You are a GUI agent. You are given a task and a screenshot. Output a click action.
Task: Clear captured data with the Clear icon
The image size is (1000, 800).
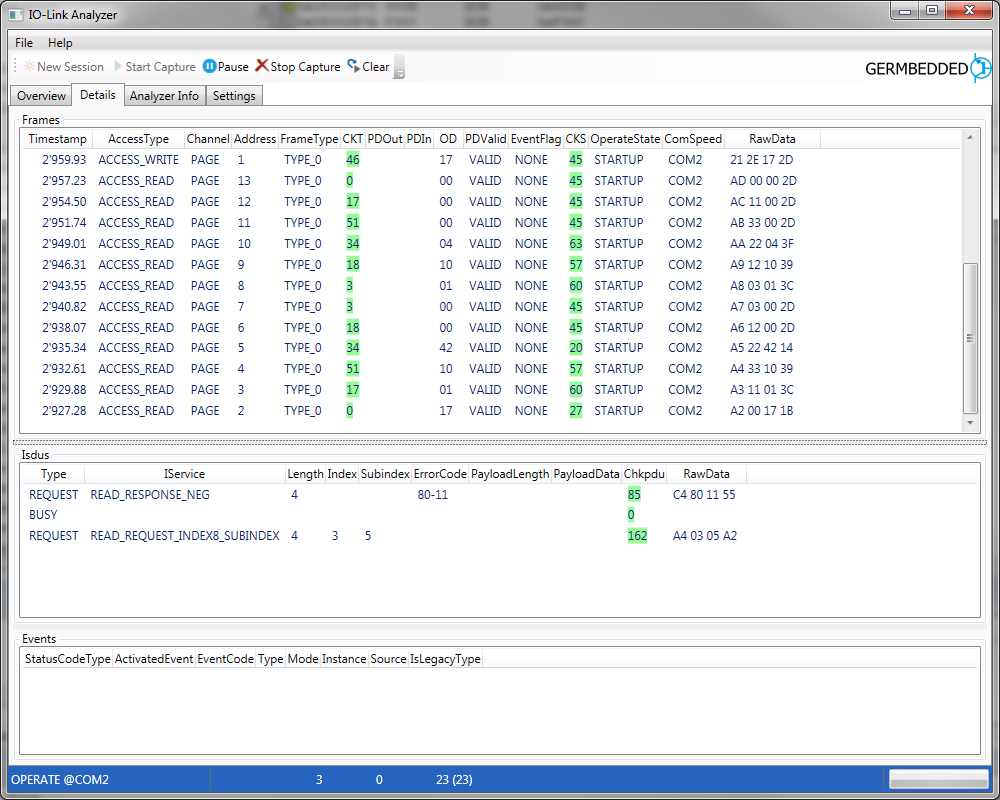point(353,66)
